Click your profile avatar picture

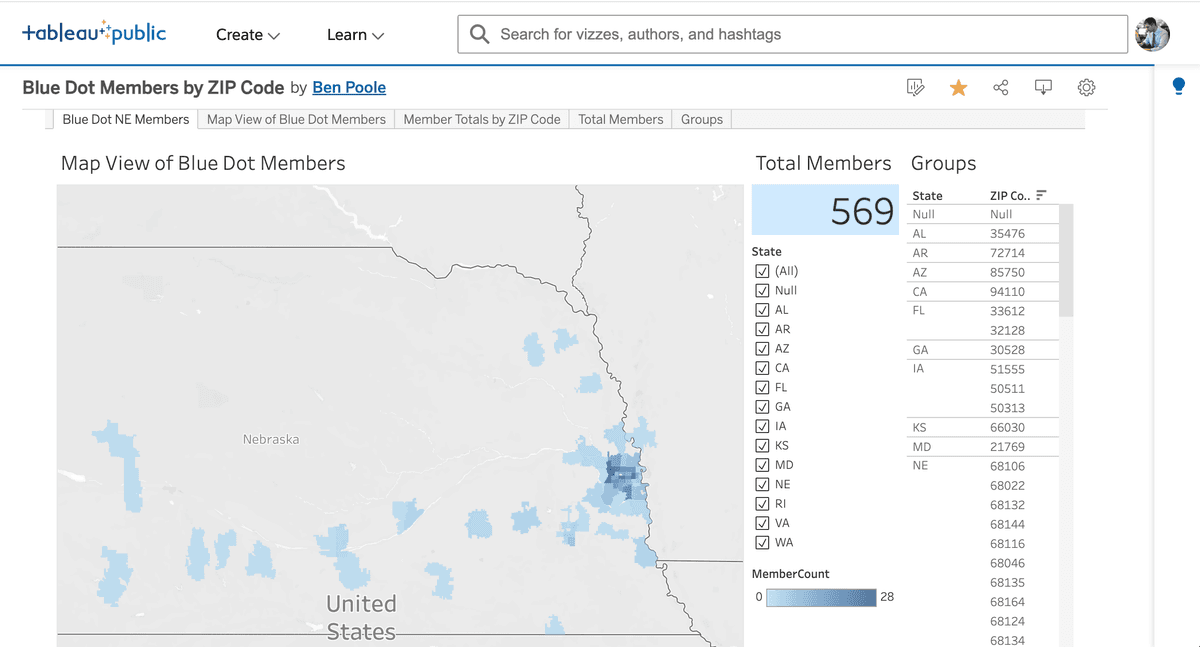(1152, 33)
